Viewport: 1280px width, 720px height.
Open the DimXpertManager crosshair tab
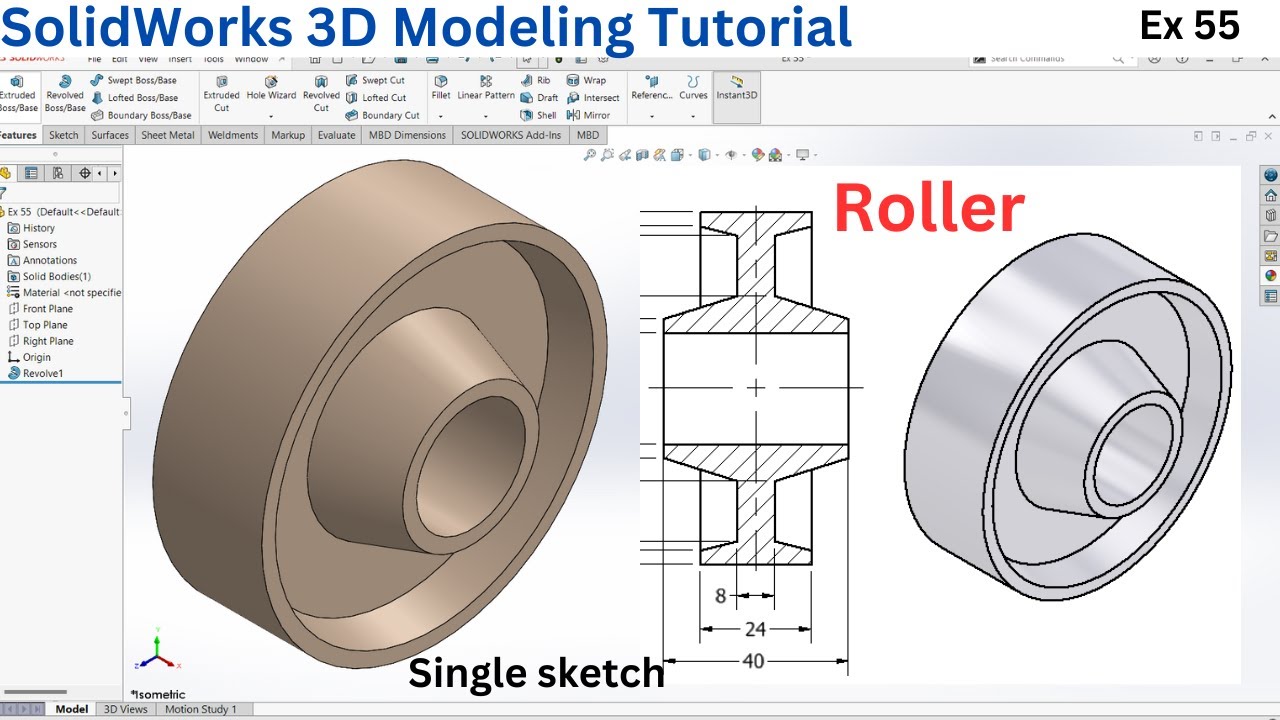tap(85, 173)
